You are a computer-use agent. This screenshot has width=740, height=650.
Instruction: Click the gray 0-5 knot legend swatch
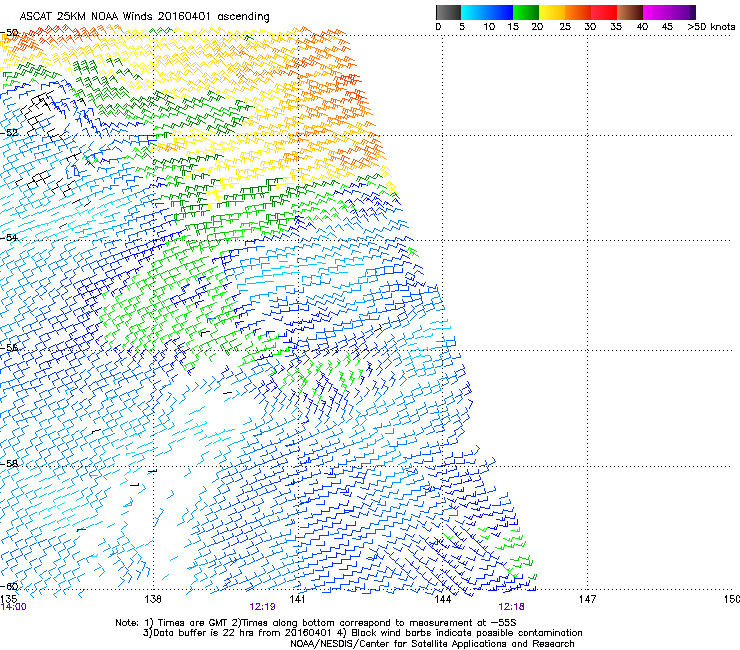(x=448, y=12)
